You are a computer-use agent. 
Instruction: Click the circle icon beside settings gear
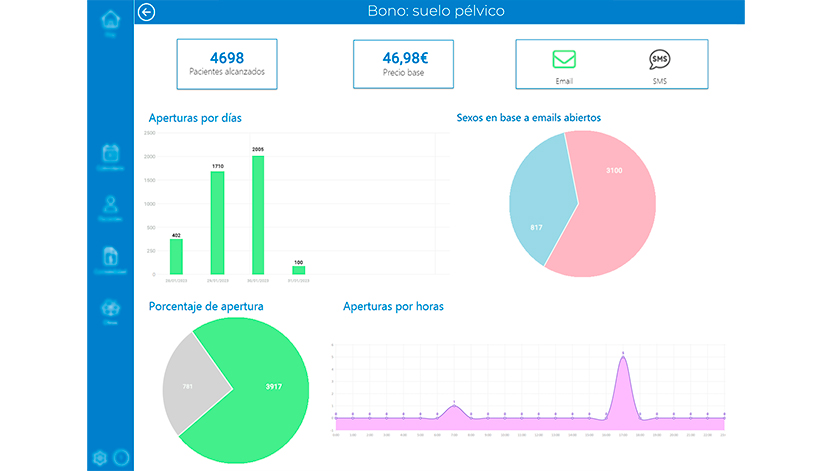point(121,458)
